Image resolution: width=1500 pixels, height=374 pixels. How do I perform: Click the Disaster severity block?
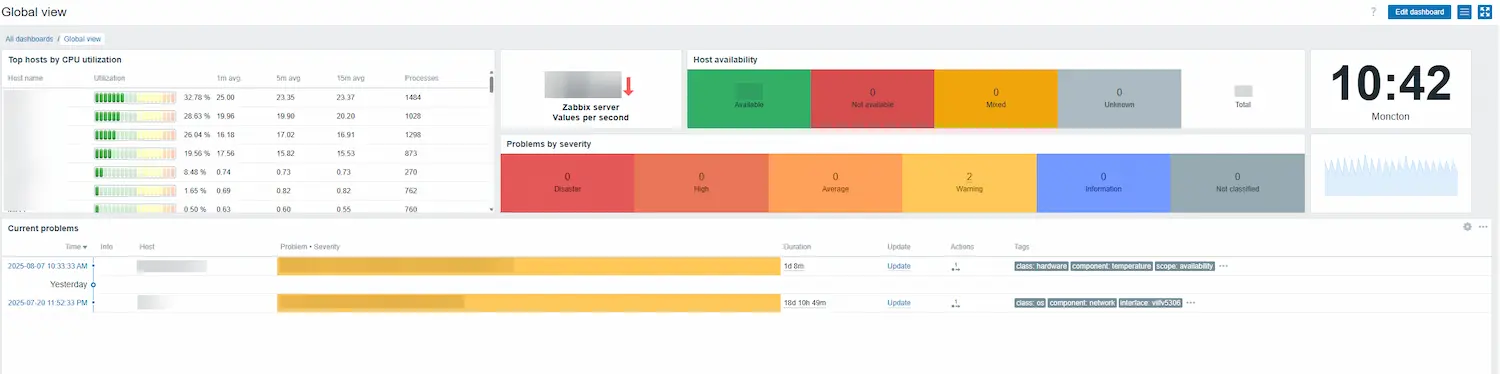(x=567, y=183)
